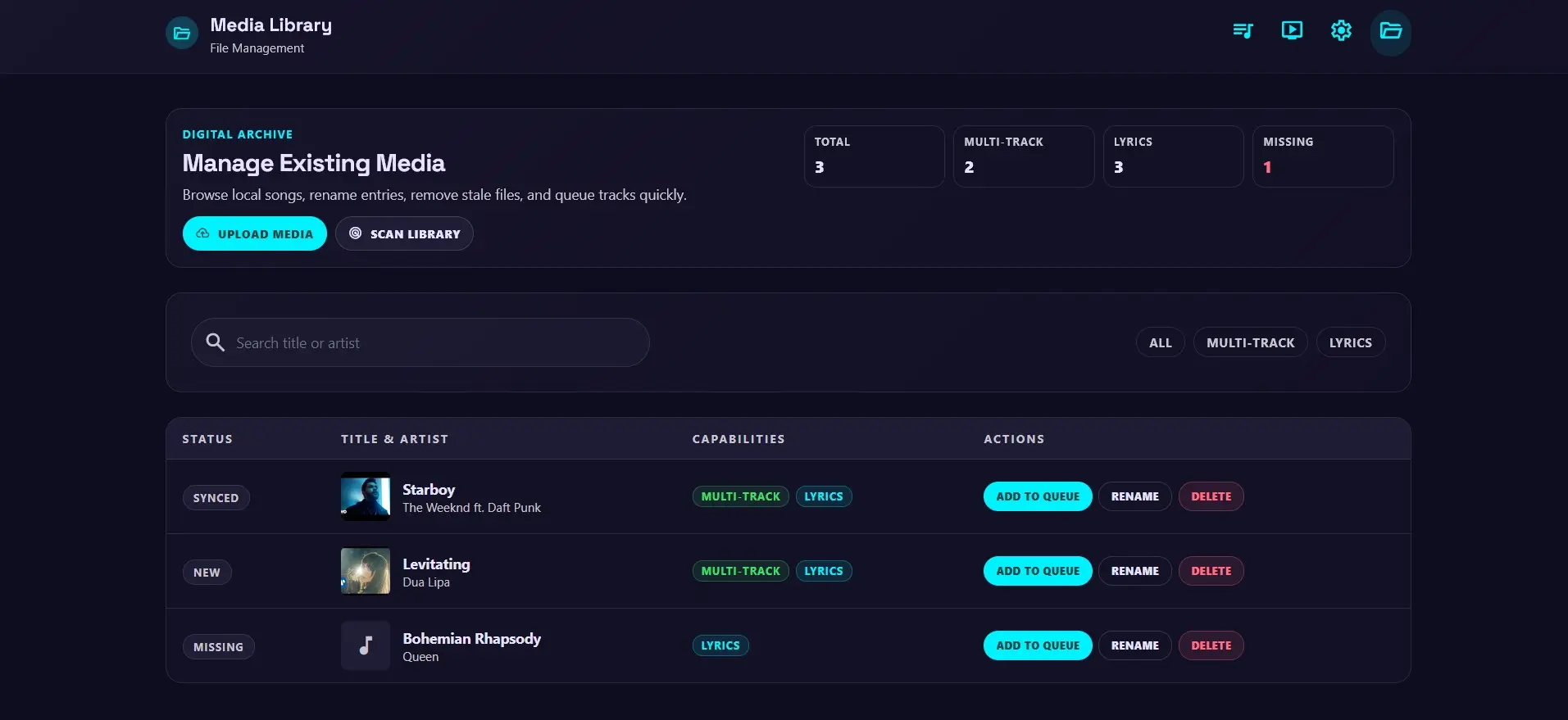This screenshot has width=1568, height=720.
Task: Click Levitating's LYRICS capability tag
Action: click(824, 571)
